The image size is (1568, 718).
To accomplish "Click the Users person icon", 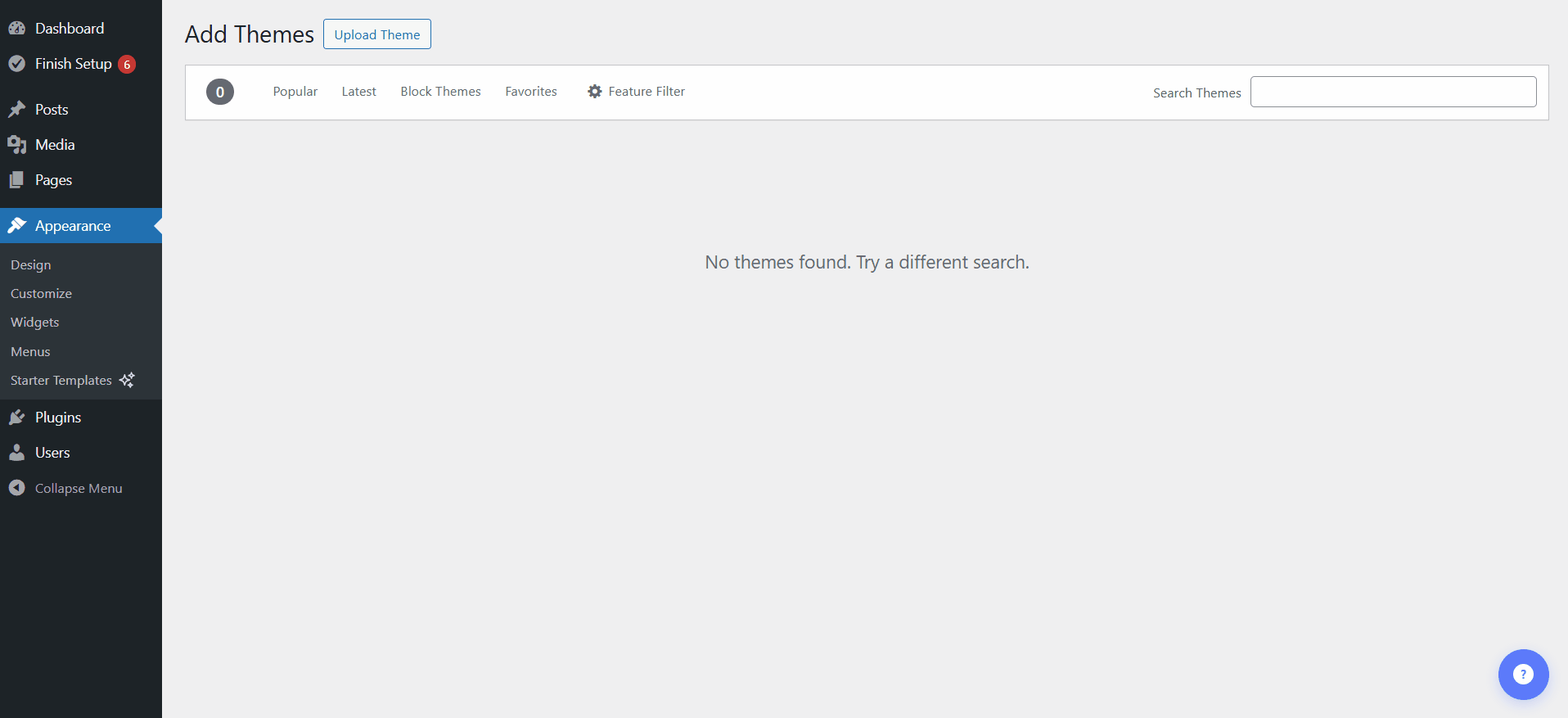I will pos(16,453).
